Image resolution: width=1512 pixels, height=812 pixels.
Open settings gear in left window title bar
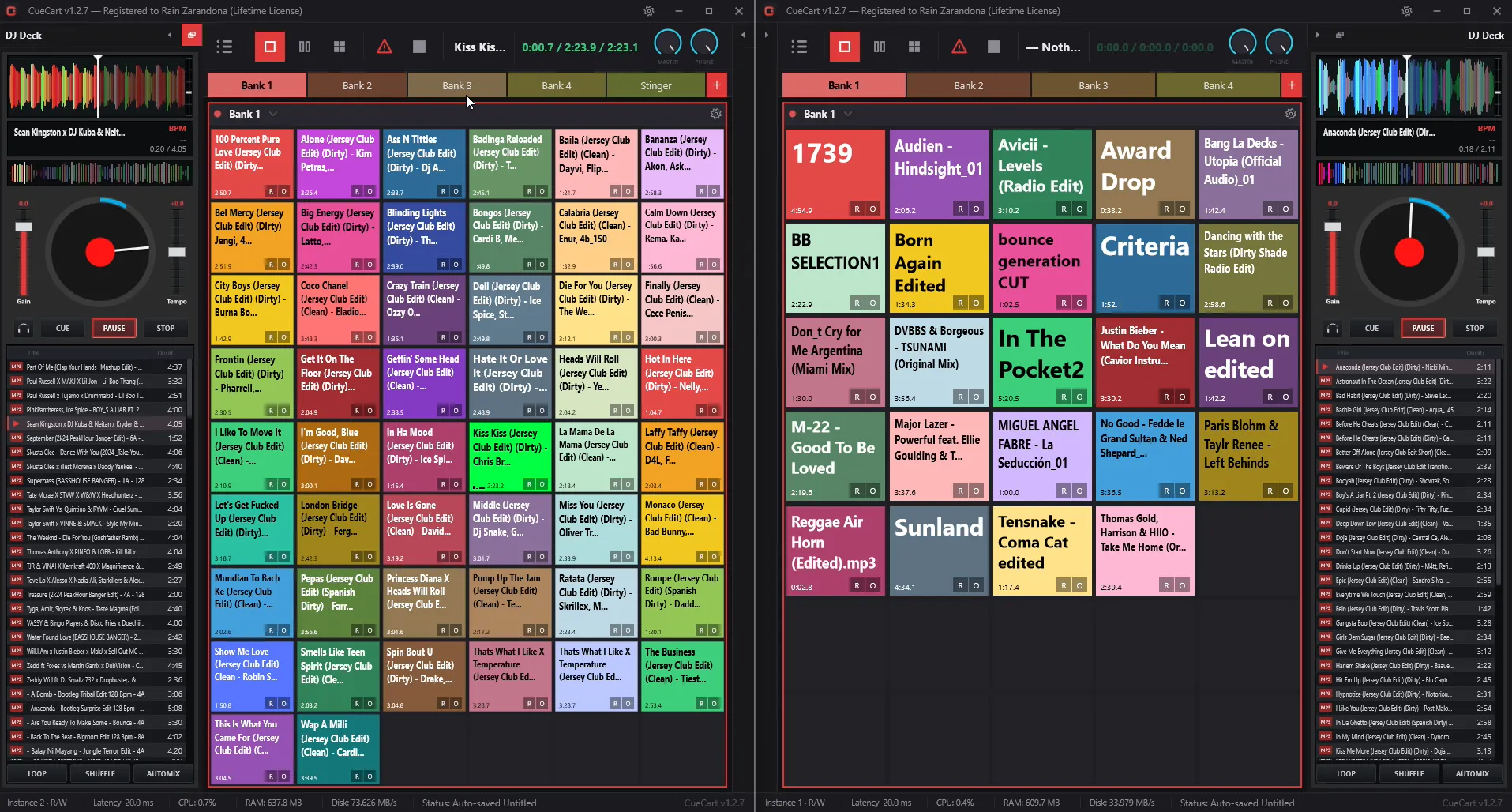(x=649, y=11)
